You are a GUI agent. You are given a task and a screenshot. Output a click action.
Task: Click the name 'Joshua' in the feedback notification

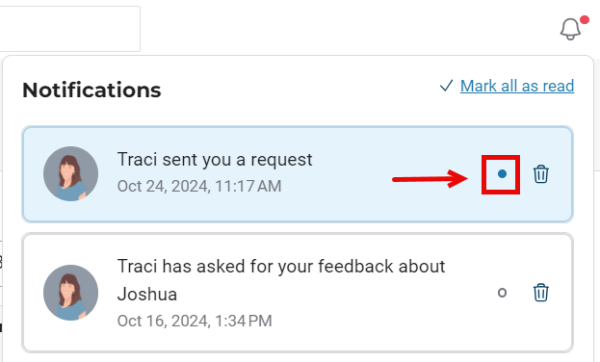pyautogui.click(x=147, y=294)
